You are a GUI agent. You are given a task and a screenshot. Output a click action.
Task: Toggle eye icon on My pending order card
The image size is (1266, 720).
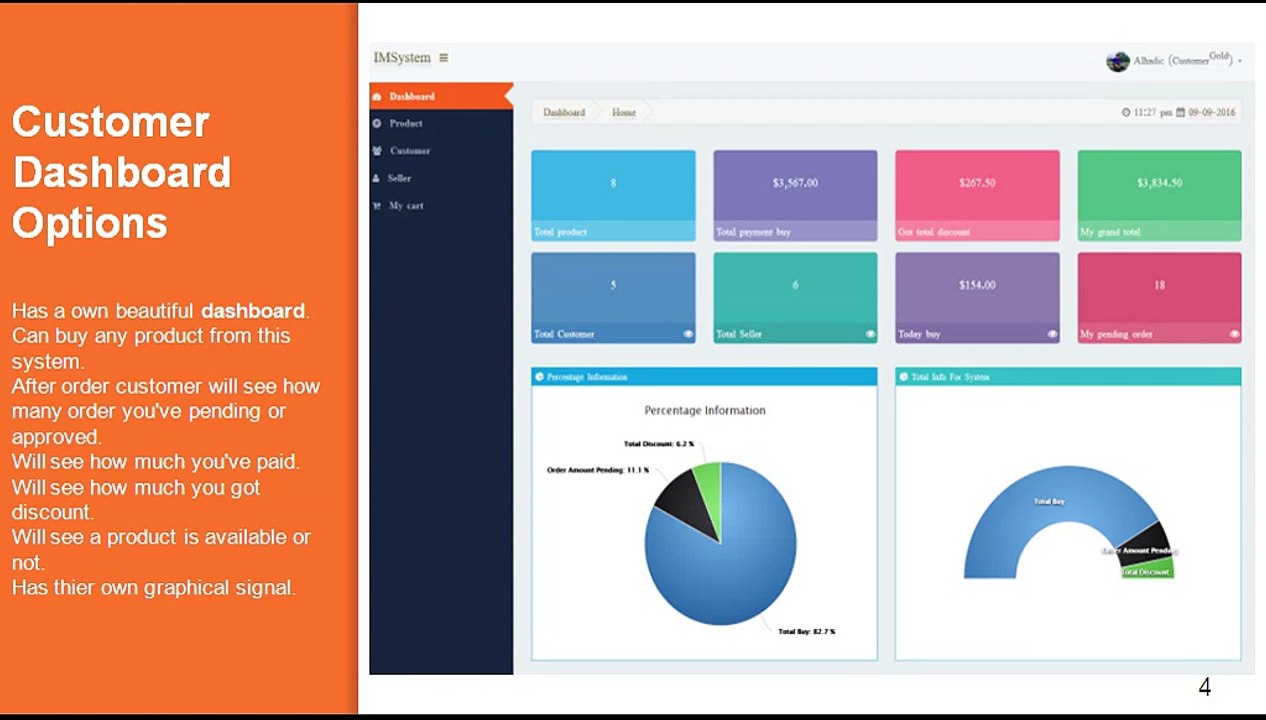pos(1234,334)
